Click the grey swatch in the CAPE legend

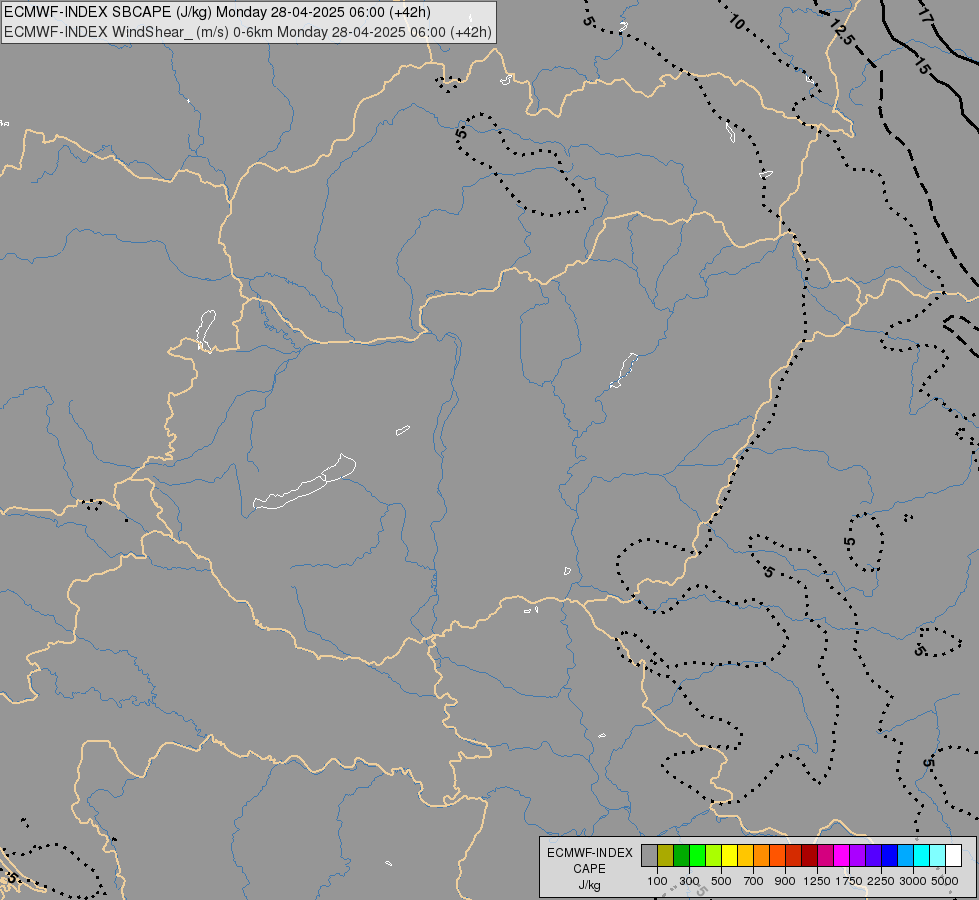(x=649, y=856)
